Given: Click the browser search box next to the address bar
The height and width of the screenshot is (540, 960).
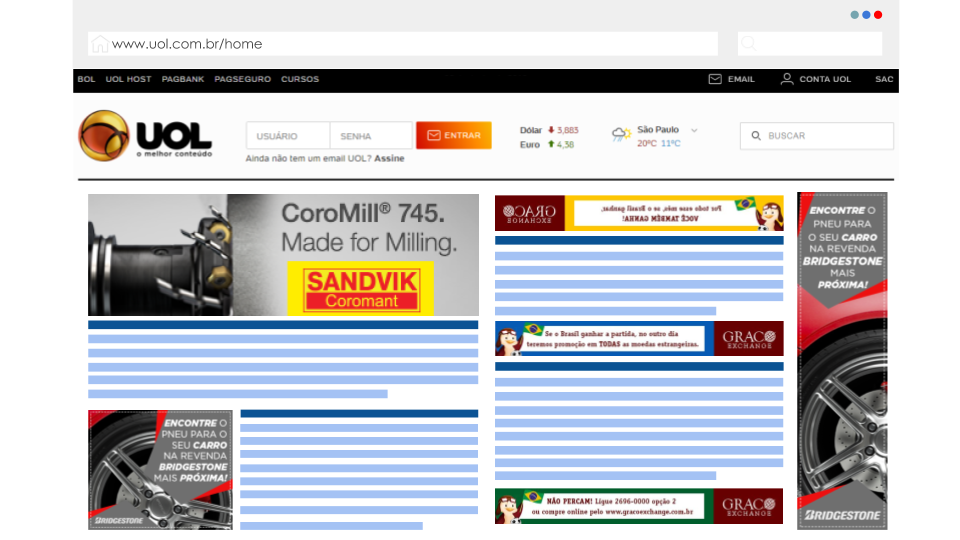Looking at the screenshot, I should click(809, 43).
